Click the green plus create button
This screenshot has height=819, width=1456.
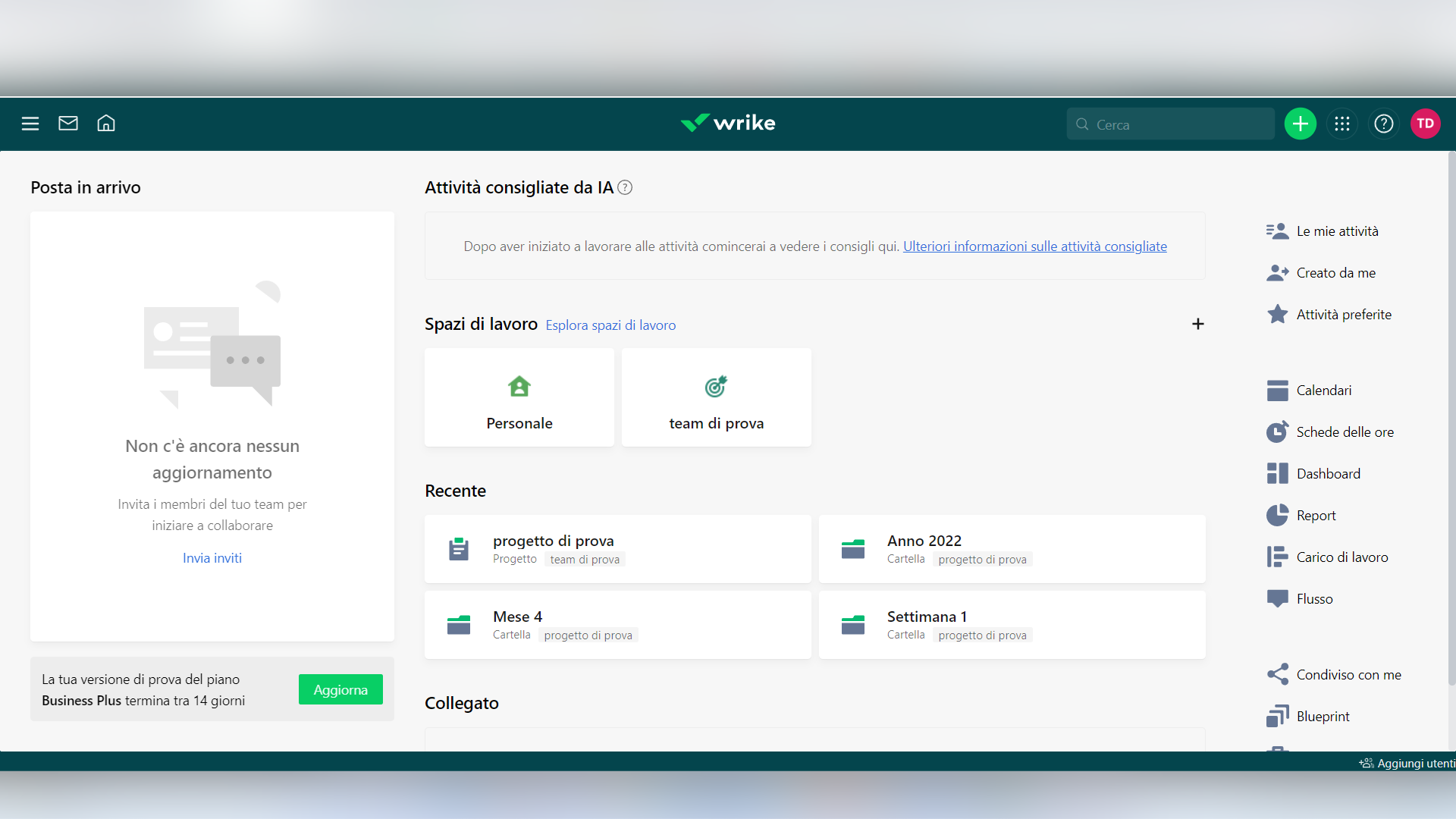[1300, 124]
